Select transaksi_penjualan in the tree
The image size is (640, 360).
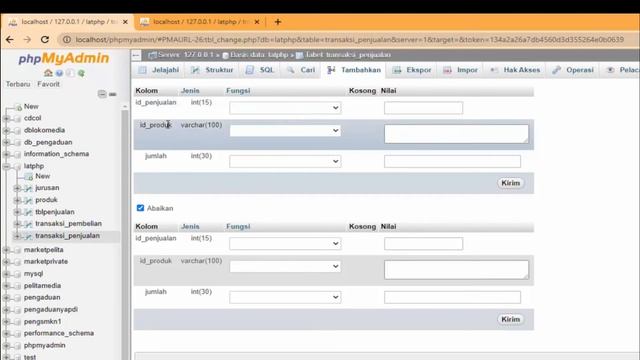[x=67, y=236]
